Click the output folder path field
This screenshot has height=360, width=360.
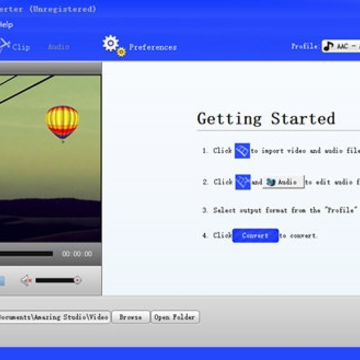55,317
